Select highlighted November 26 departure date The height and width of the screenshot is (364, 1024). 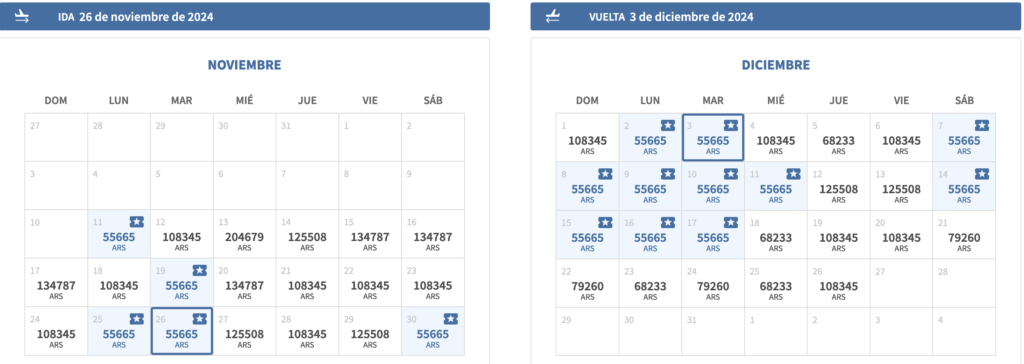pyautogui.click(x=182, y=331)
